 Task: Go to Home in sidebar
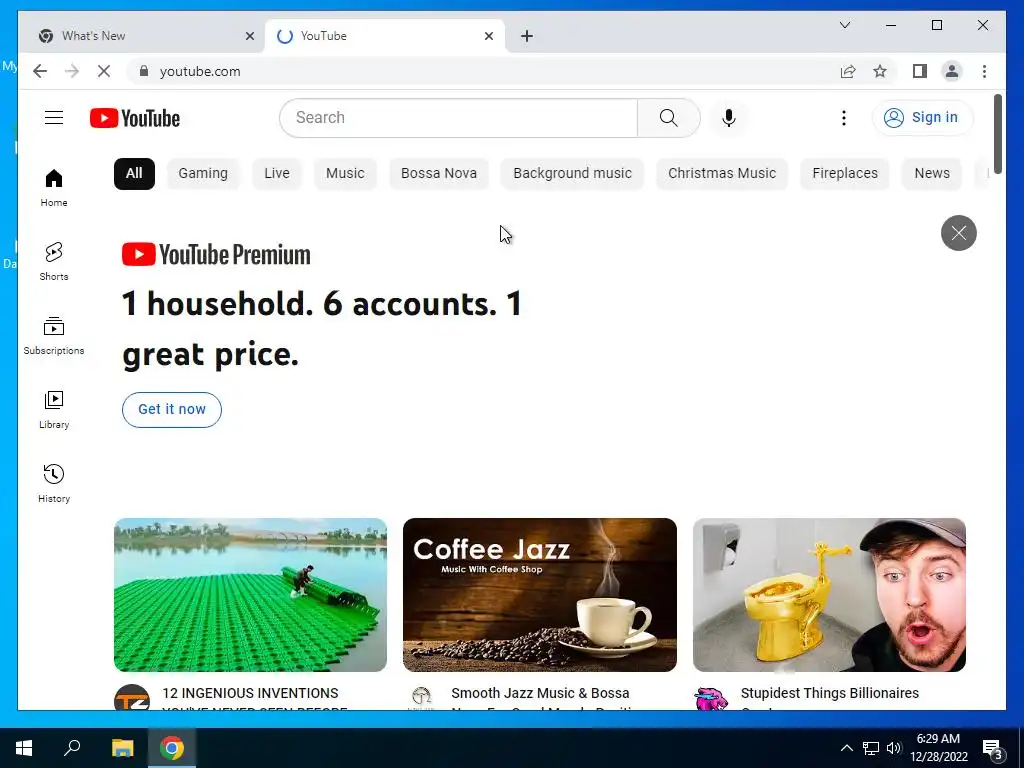[x=54, y=188]
